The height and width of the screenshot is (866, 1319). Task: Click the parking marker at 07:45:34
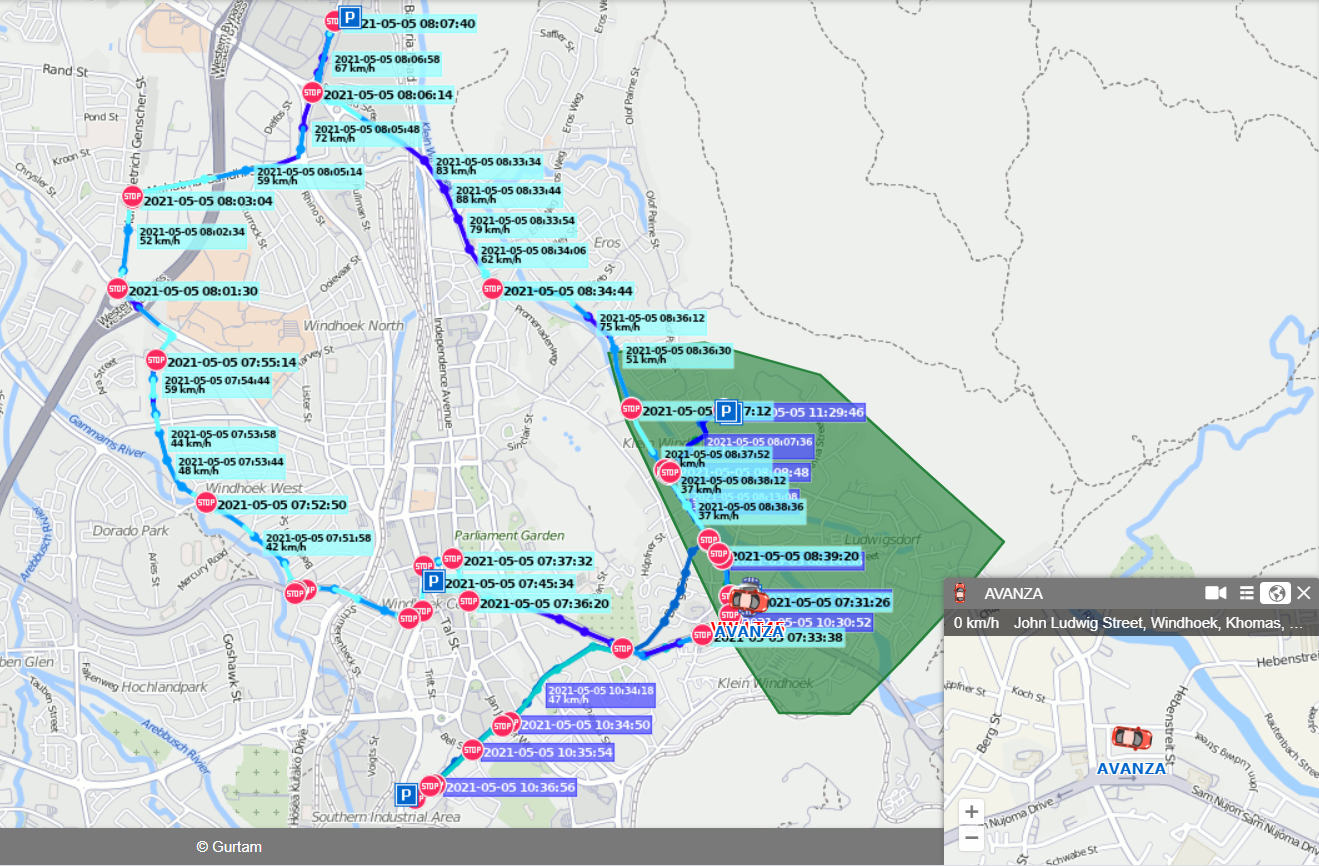432,582
